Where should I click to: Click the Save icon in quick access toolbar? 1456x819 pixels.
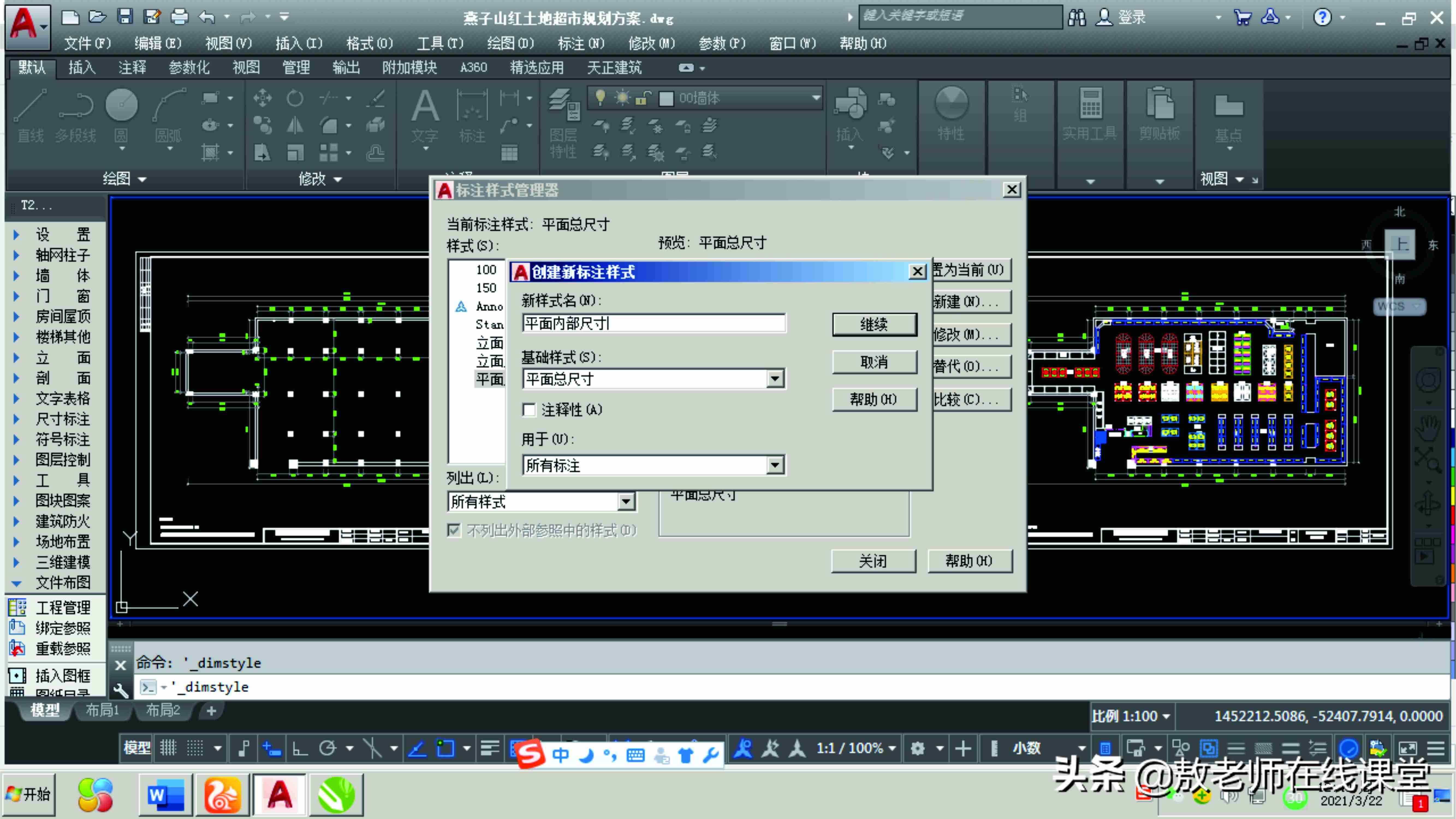click(x=124, y=16)
